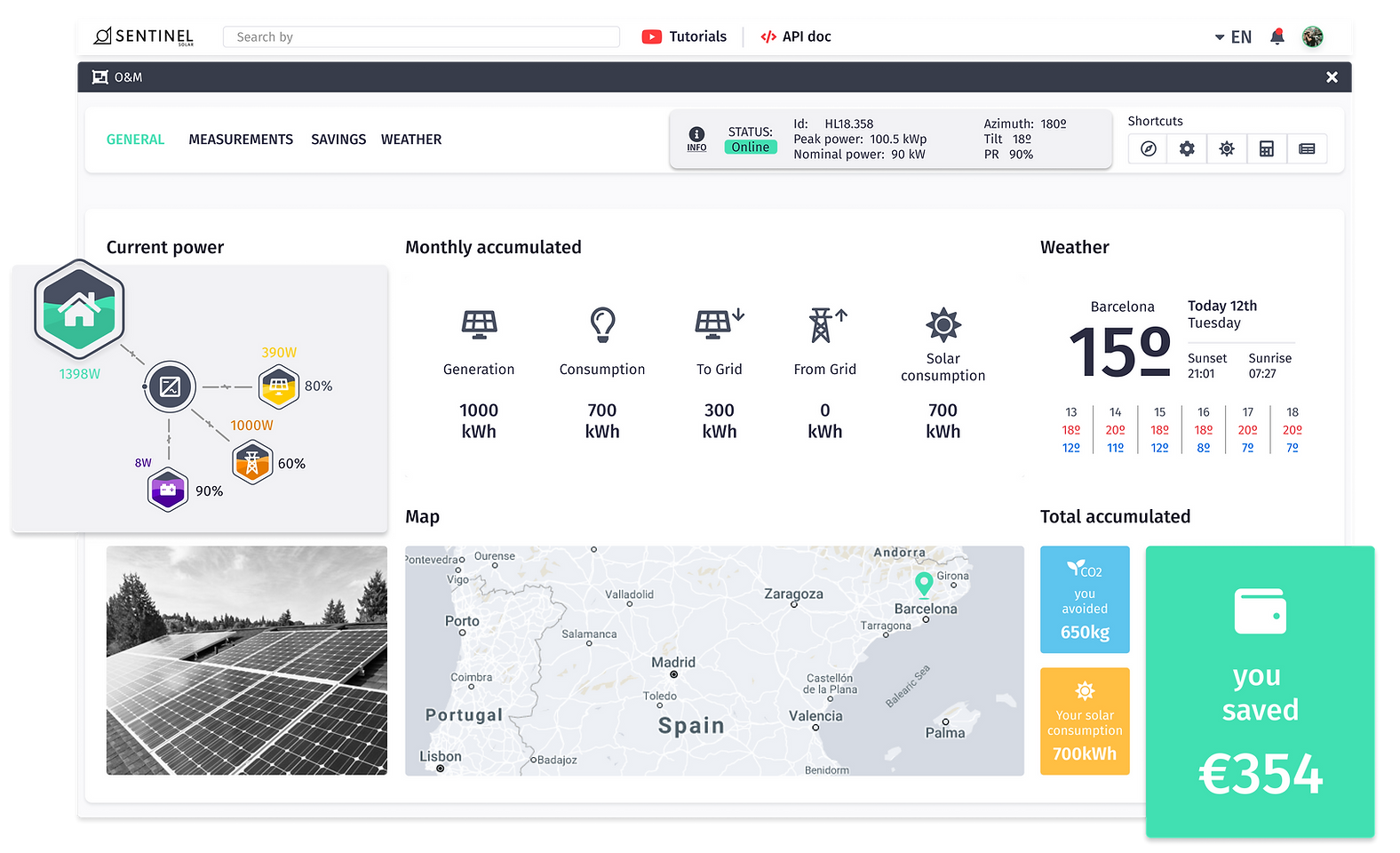Close the O&M panel
Screen dimensions: 1400x853
click(1332, 77)
